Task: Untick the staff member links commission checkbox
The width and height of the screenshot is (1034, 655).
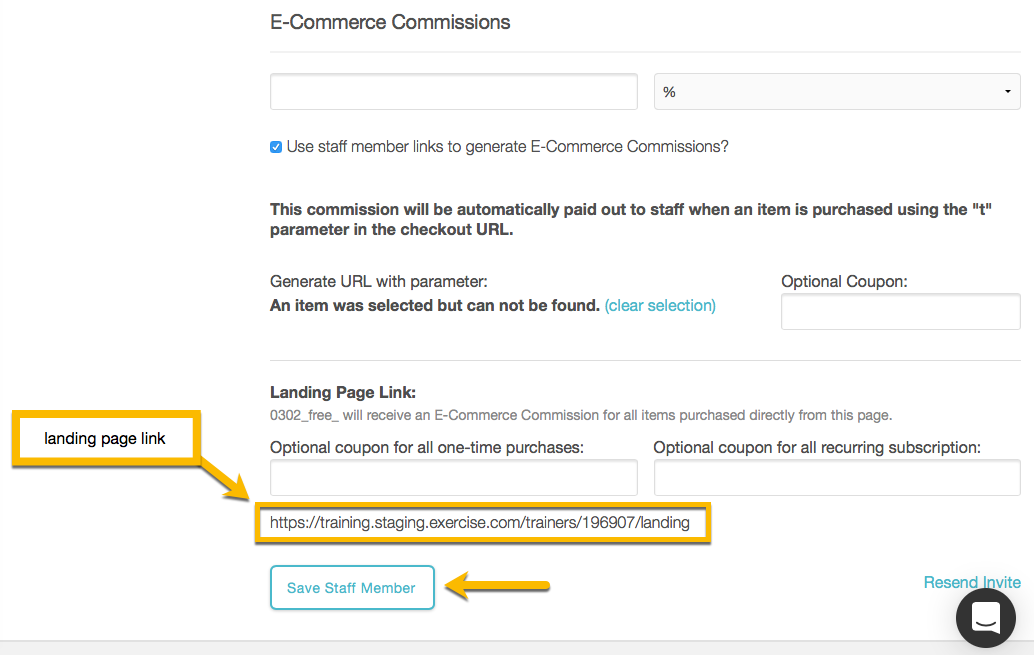Action: click(x=276, y=147)
